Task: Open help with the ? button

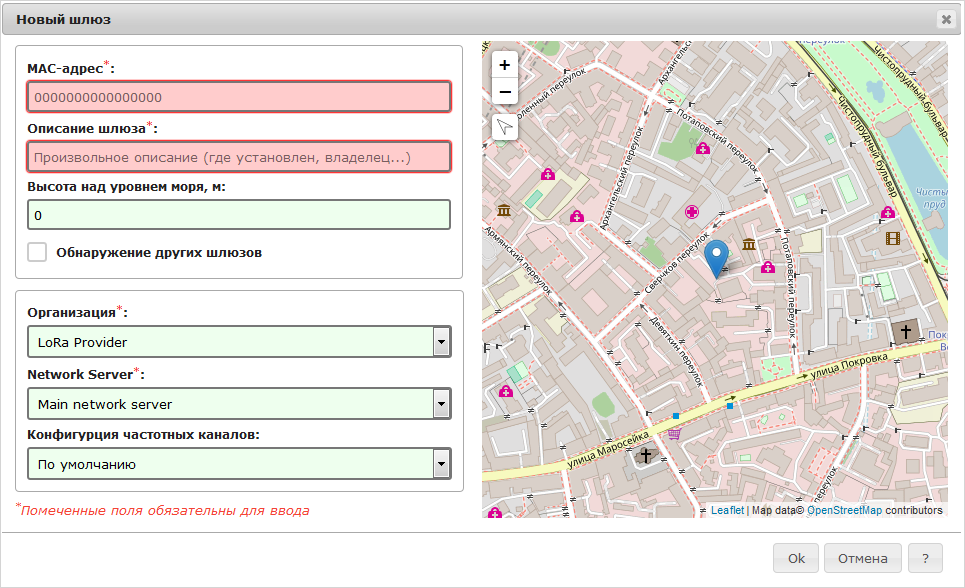Action: 926,558
